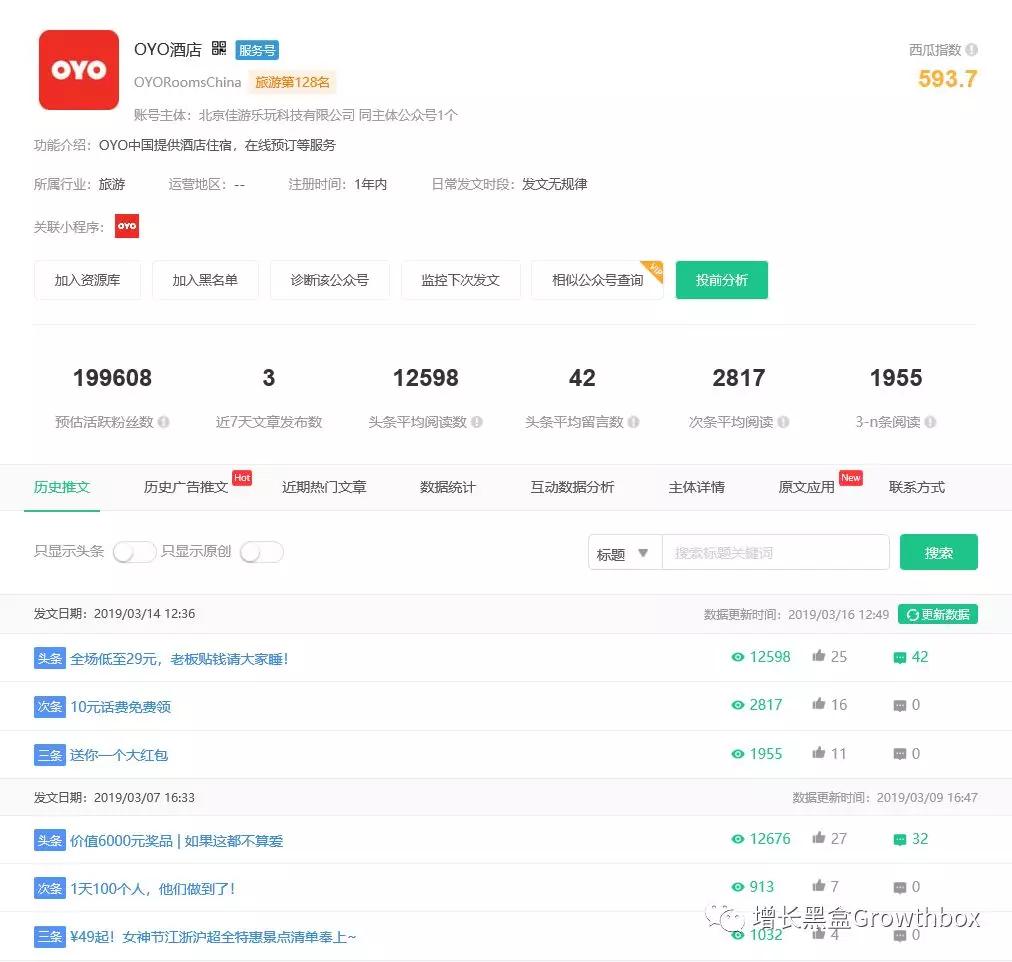1012x962 pixels.
Task: Expand the 标题 search type dropdown
Action: (x=625, y=553)
